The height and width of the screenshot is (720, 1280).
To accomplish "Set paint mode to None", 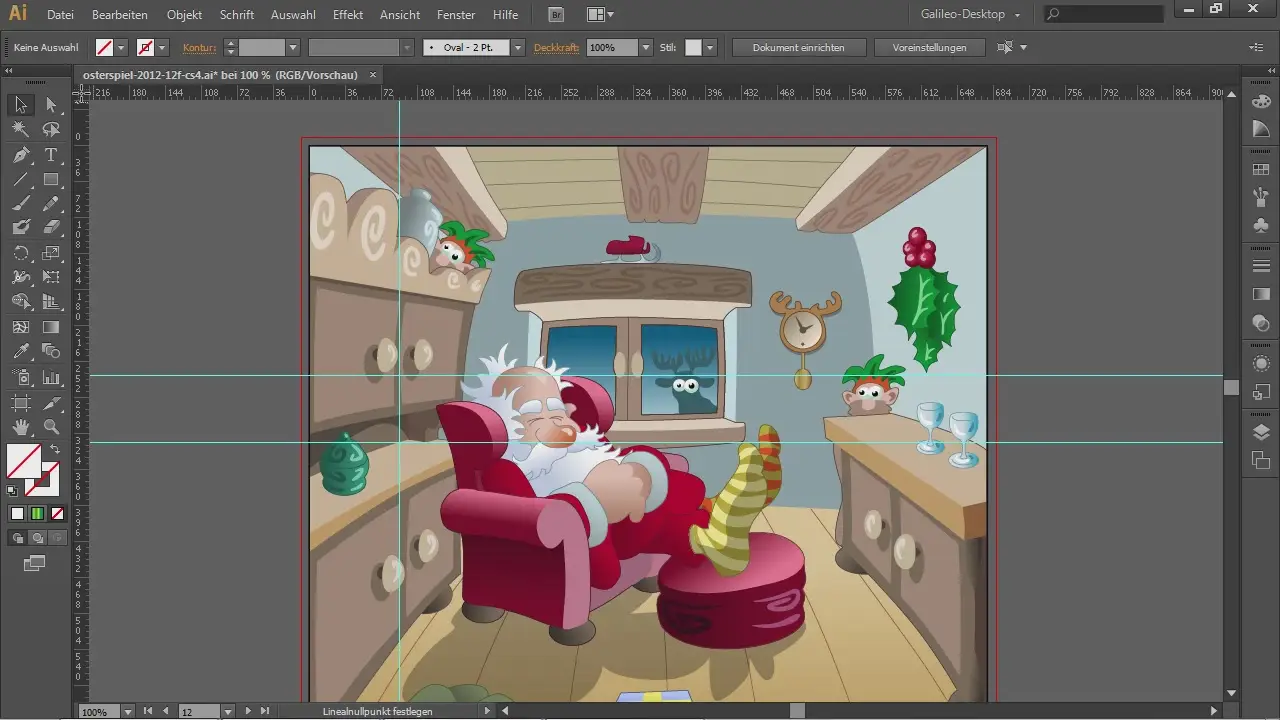I will [x=57, y=513].
